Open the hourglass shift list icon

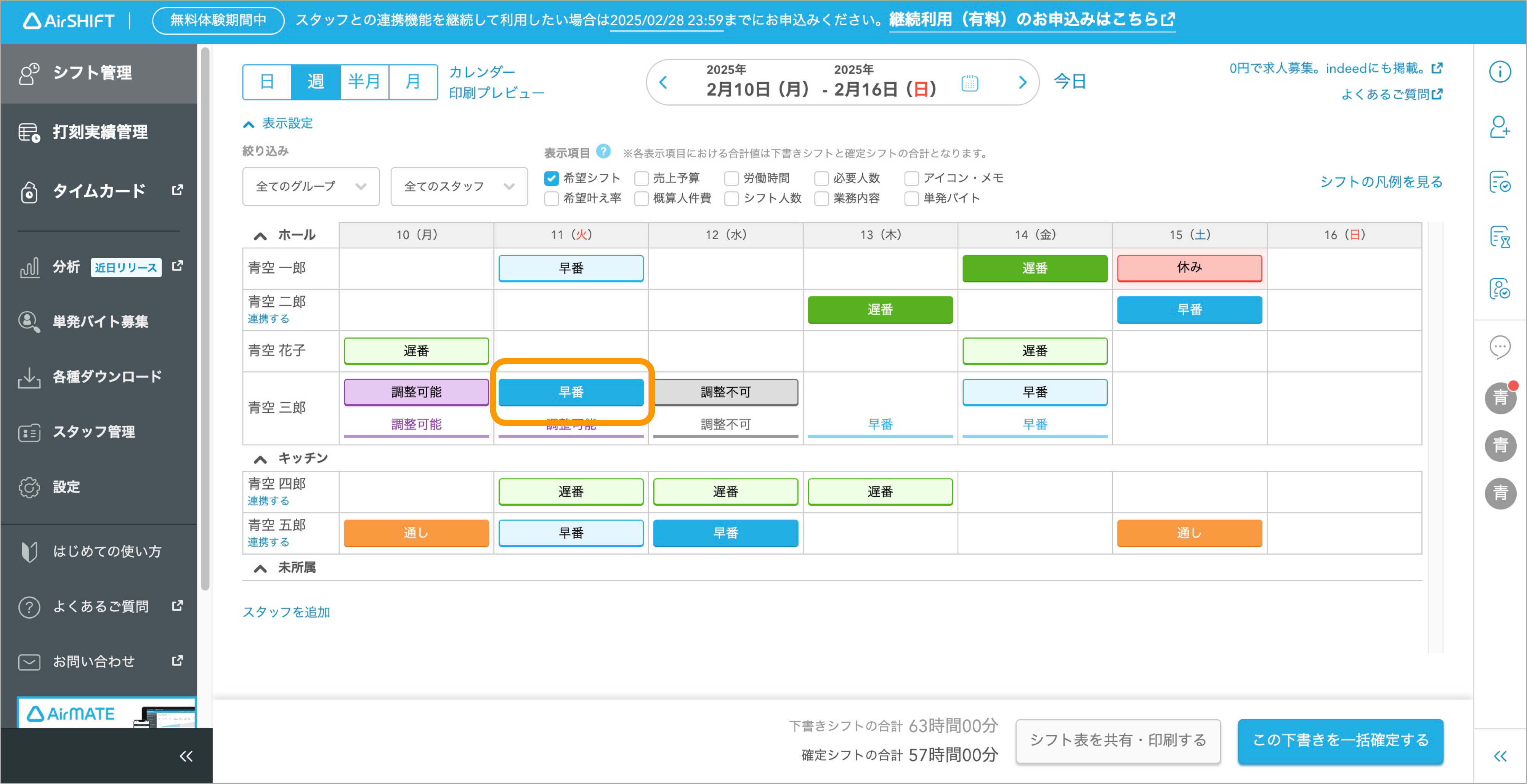pyautogui.click(x=1500, y=237)
